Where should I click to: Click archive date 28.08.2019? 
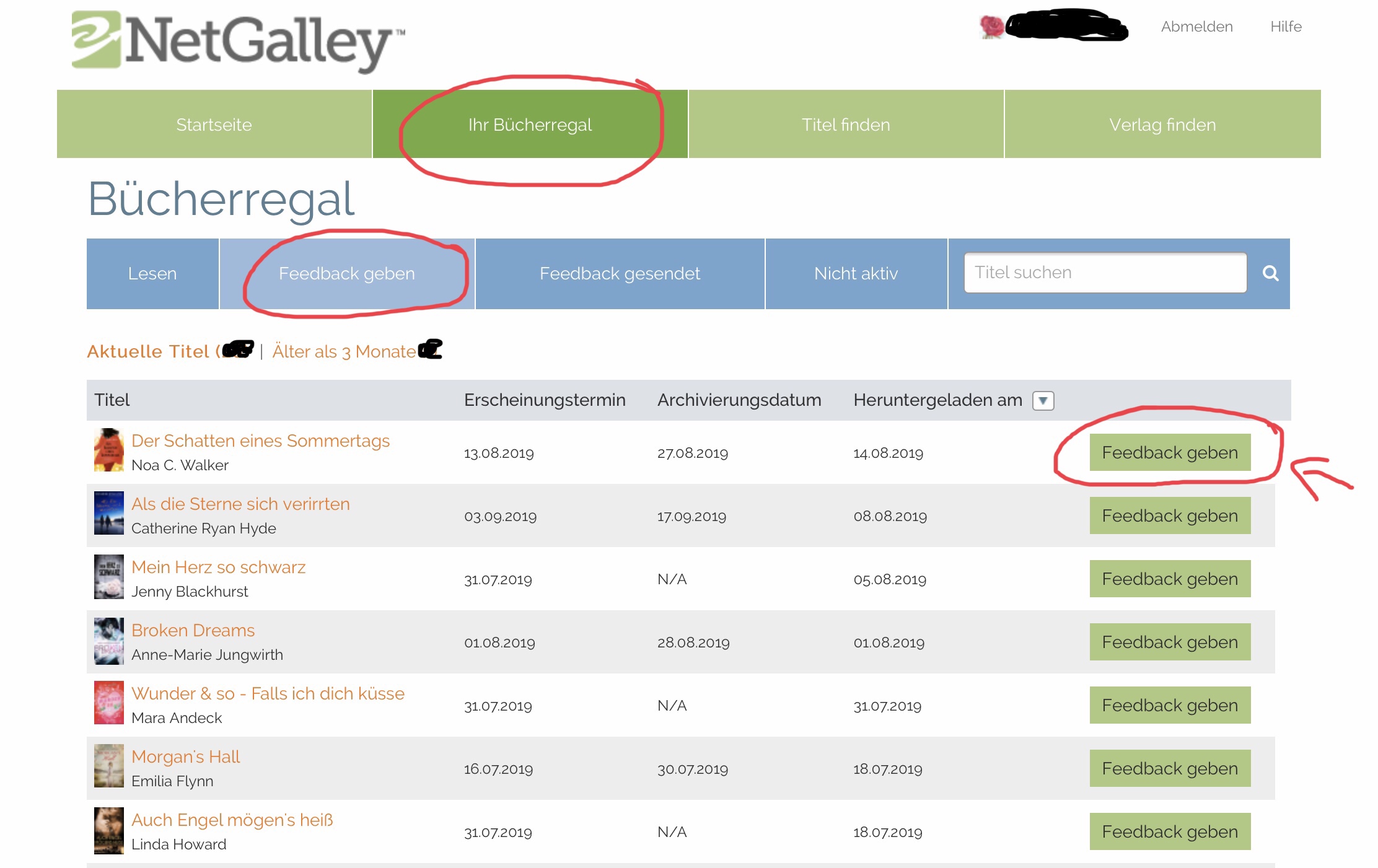tap(693, 642)
